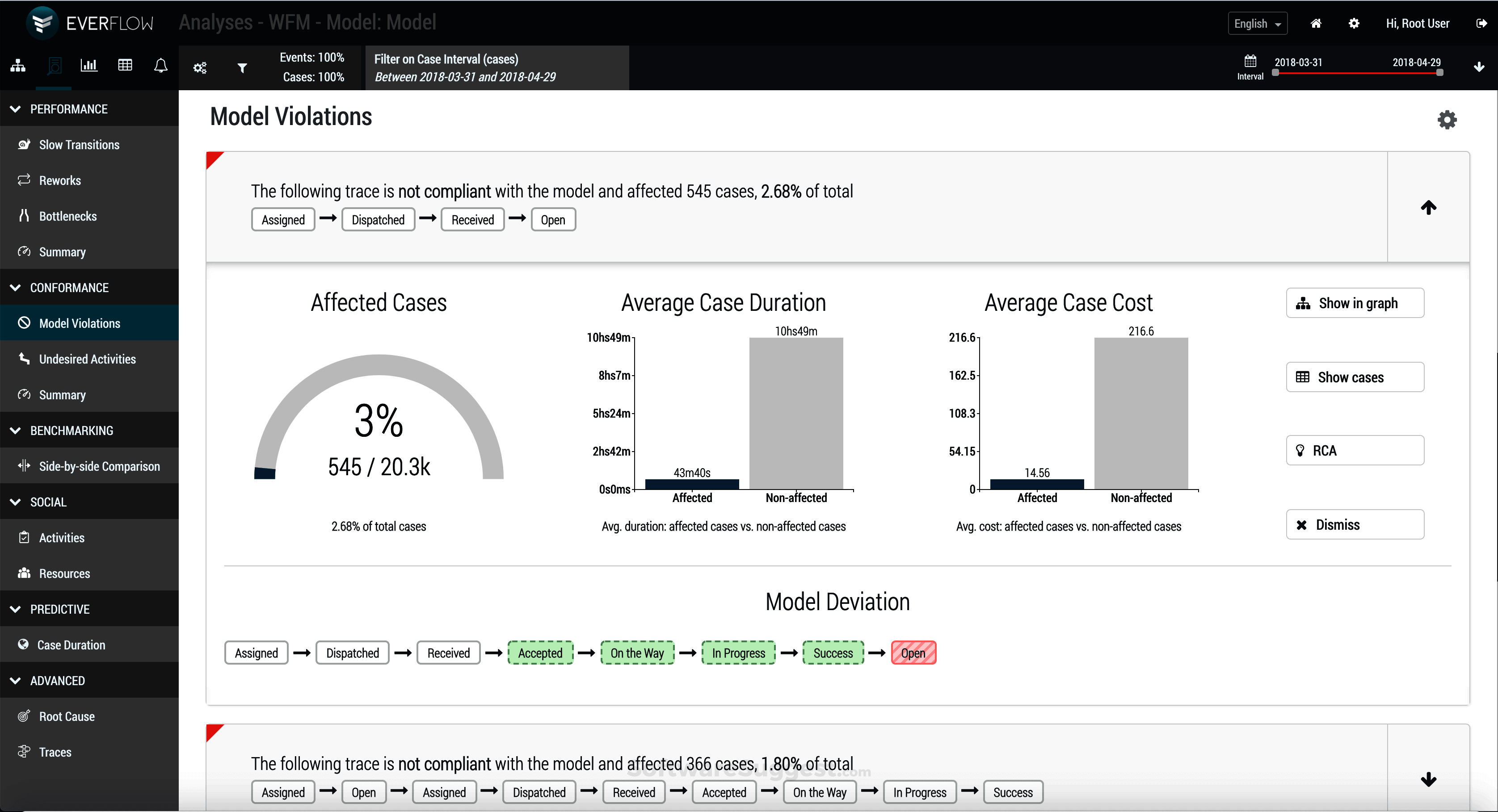Image resolution: width=1498 pixels, height=812 pixels.
Task: Open the analysis settings gears icon
Action: [199, 67]
